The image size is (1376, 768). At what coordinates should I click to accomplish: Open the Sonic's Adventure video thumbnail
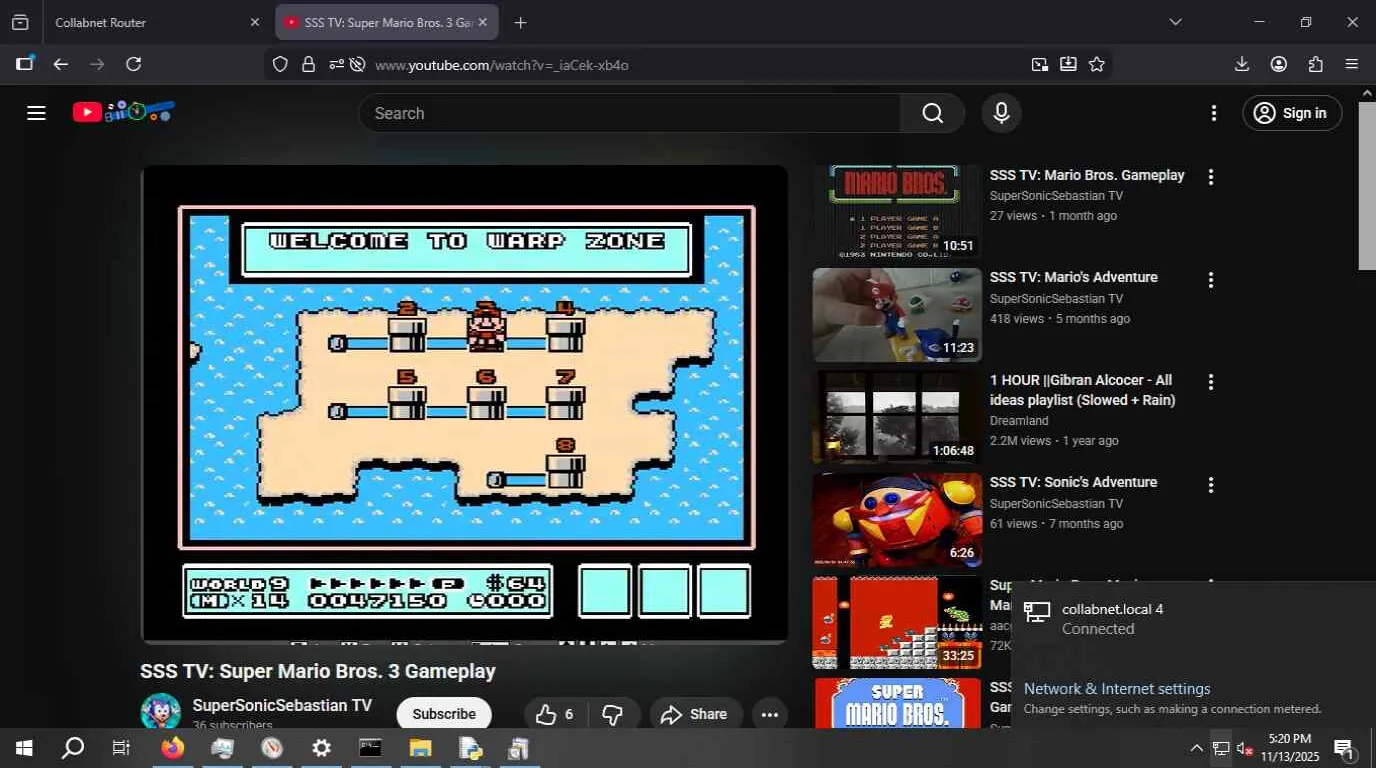coord(897,520)
